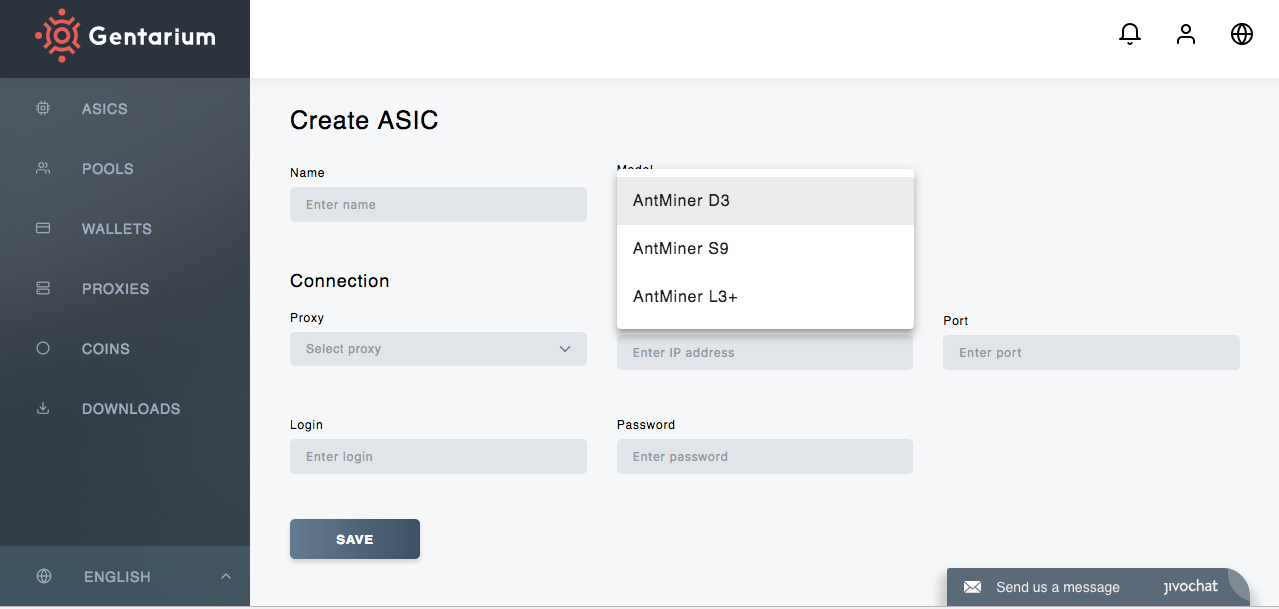
Task: Pick the AntMiner L3+ option
Action: coord(765,297)
